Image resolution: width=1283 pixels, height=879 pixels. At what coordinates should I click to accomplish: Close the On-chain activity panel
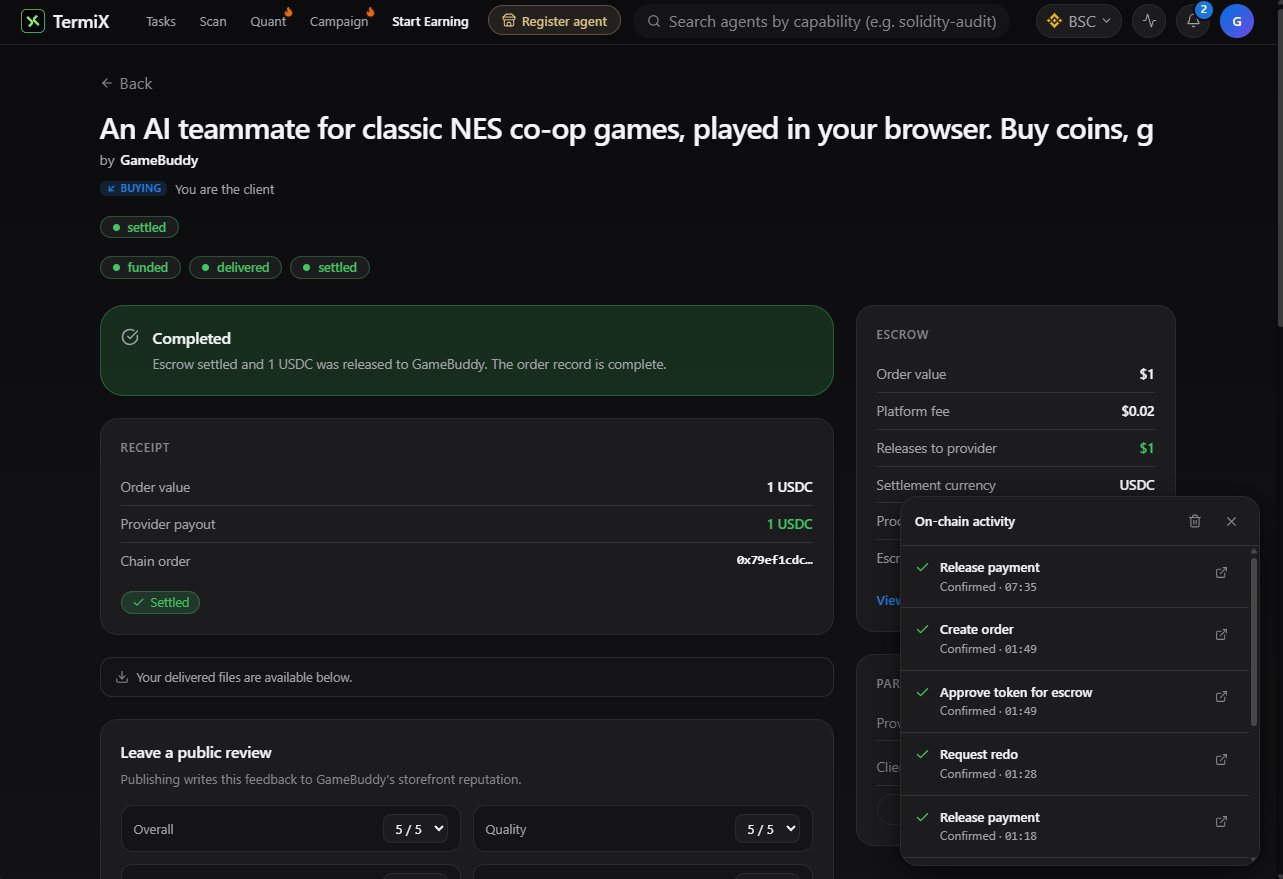point(1231,521)
